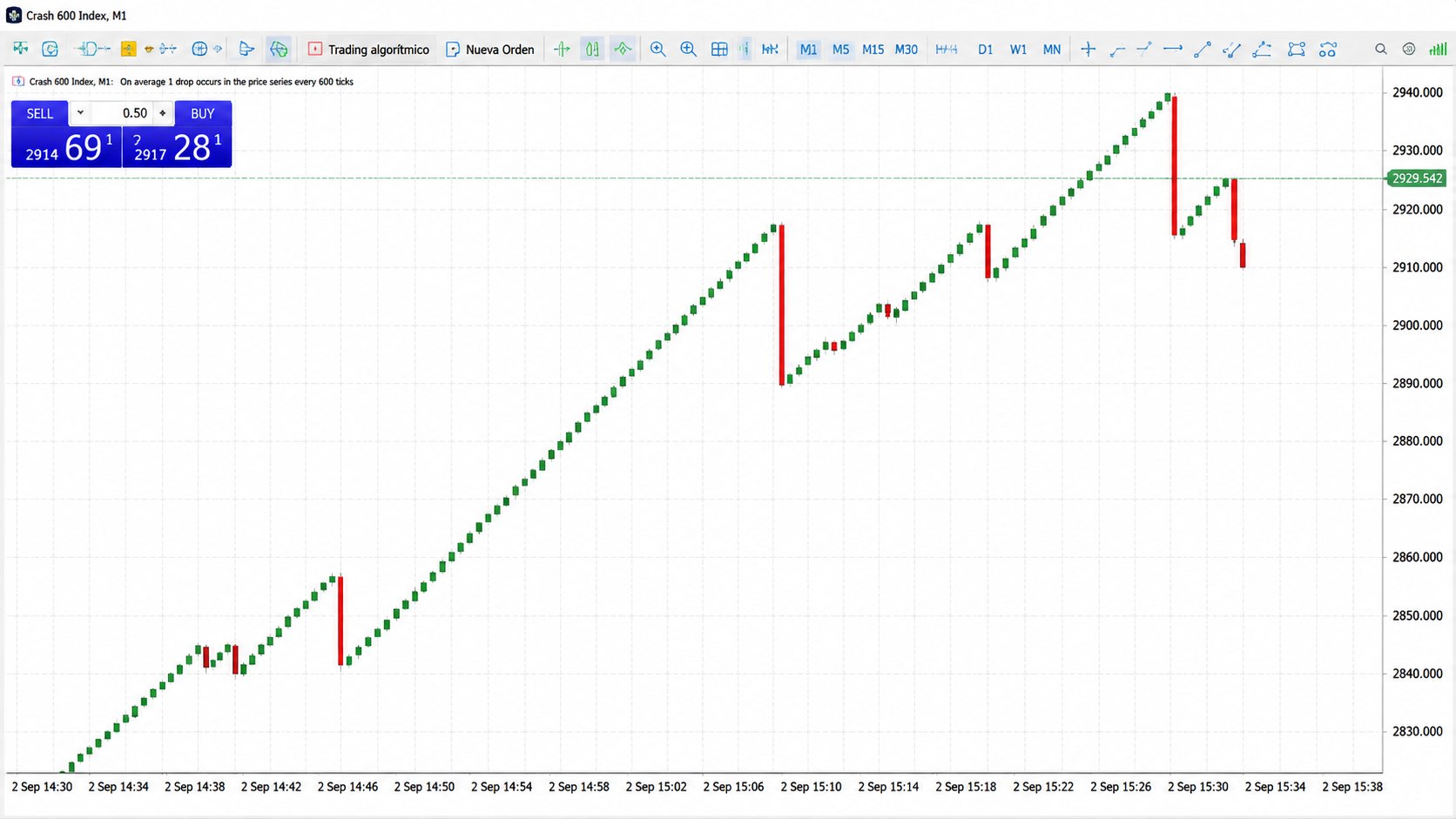The image size is (1456, 819).
Task: Expand the small arrow beside the globe icon
Action: point(218,49)
